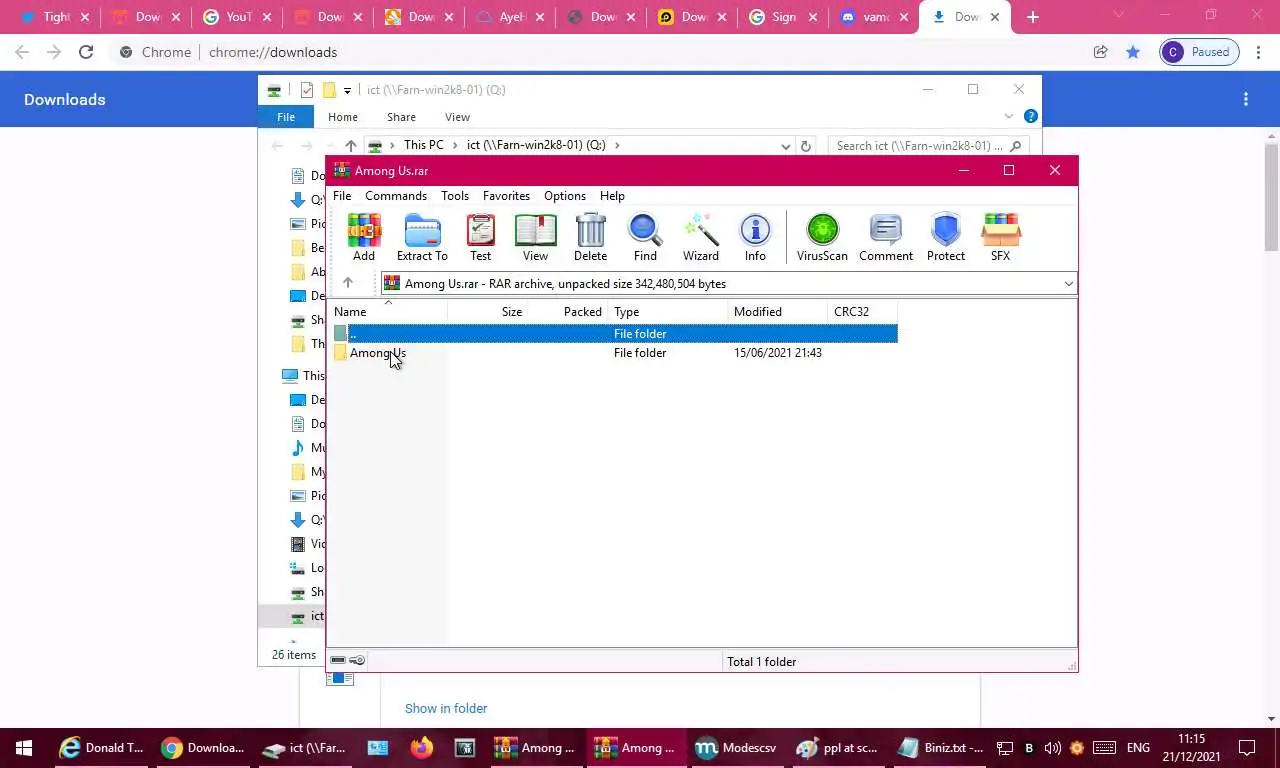The image size is (1280, 768).
Task: Click the Comment toolbar icon
Action: click(886, 237)
